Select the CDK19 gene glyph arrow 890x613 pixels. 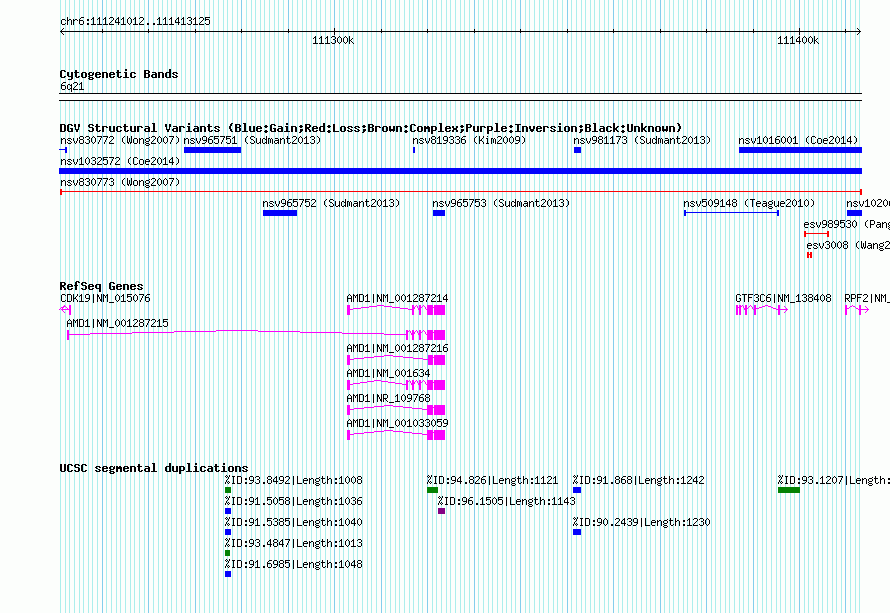point(65,310)
